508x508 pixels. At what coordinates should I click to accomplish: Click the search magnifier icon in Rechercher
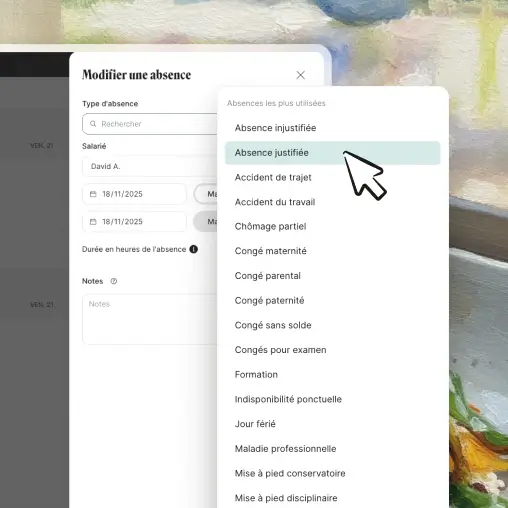(x=93, y=124)
